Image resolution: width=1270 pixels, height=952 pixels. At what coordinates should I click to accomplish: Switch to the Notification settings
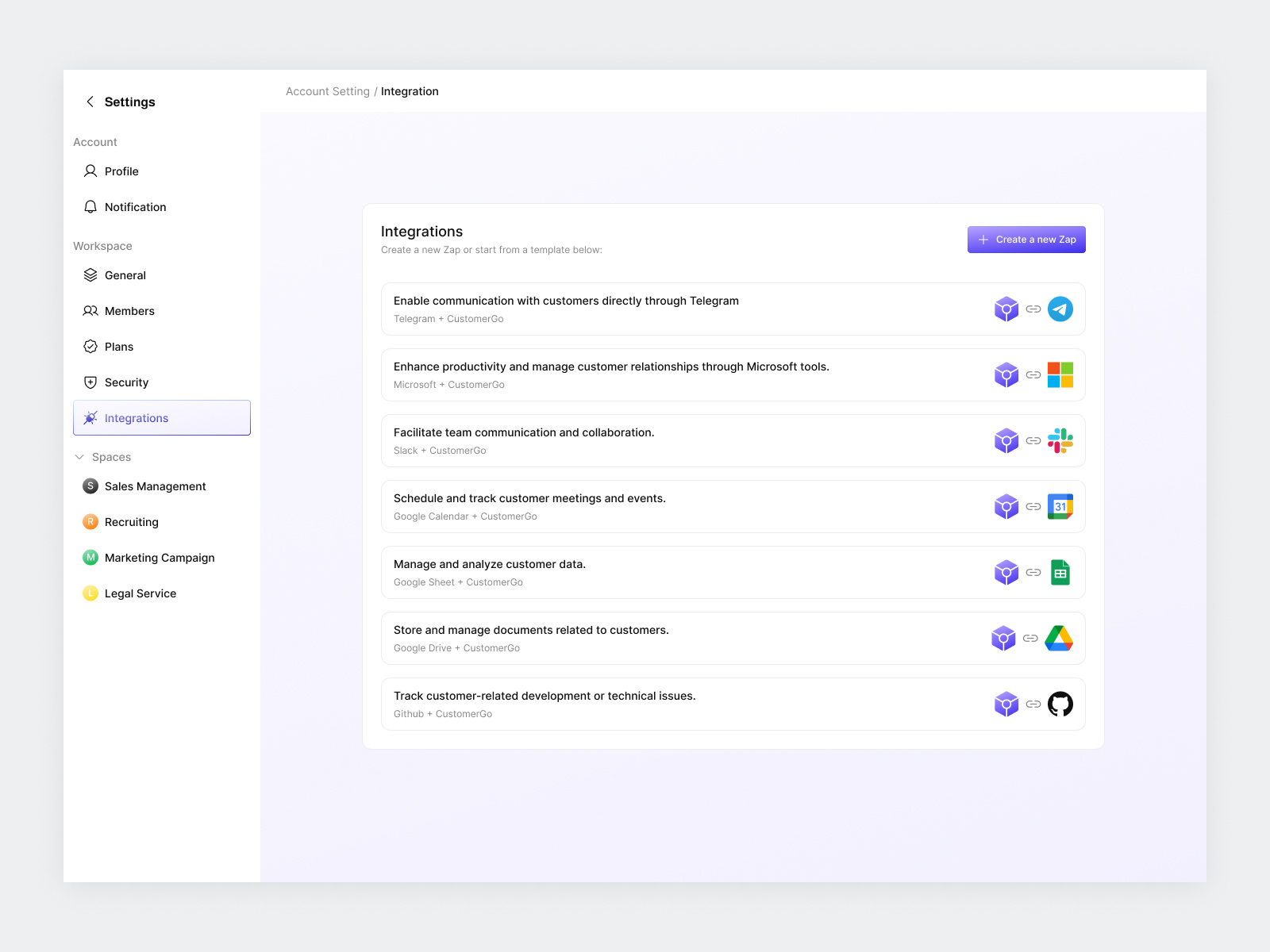(135, 206)
